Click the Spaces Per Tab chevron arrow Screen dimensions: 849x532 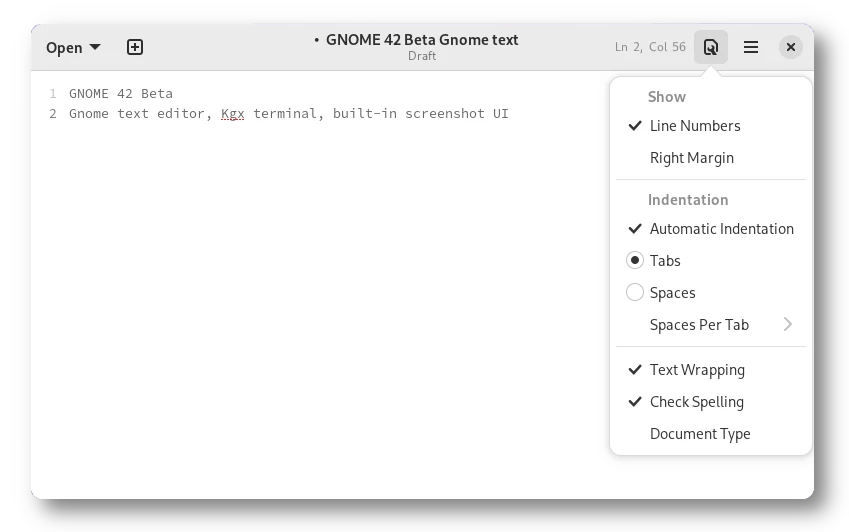(788, 325)
